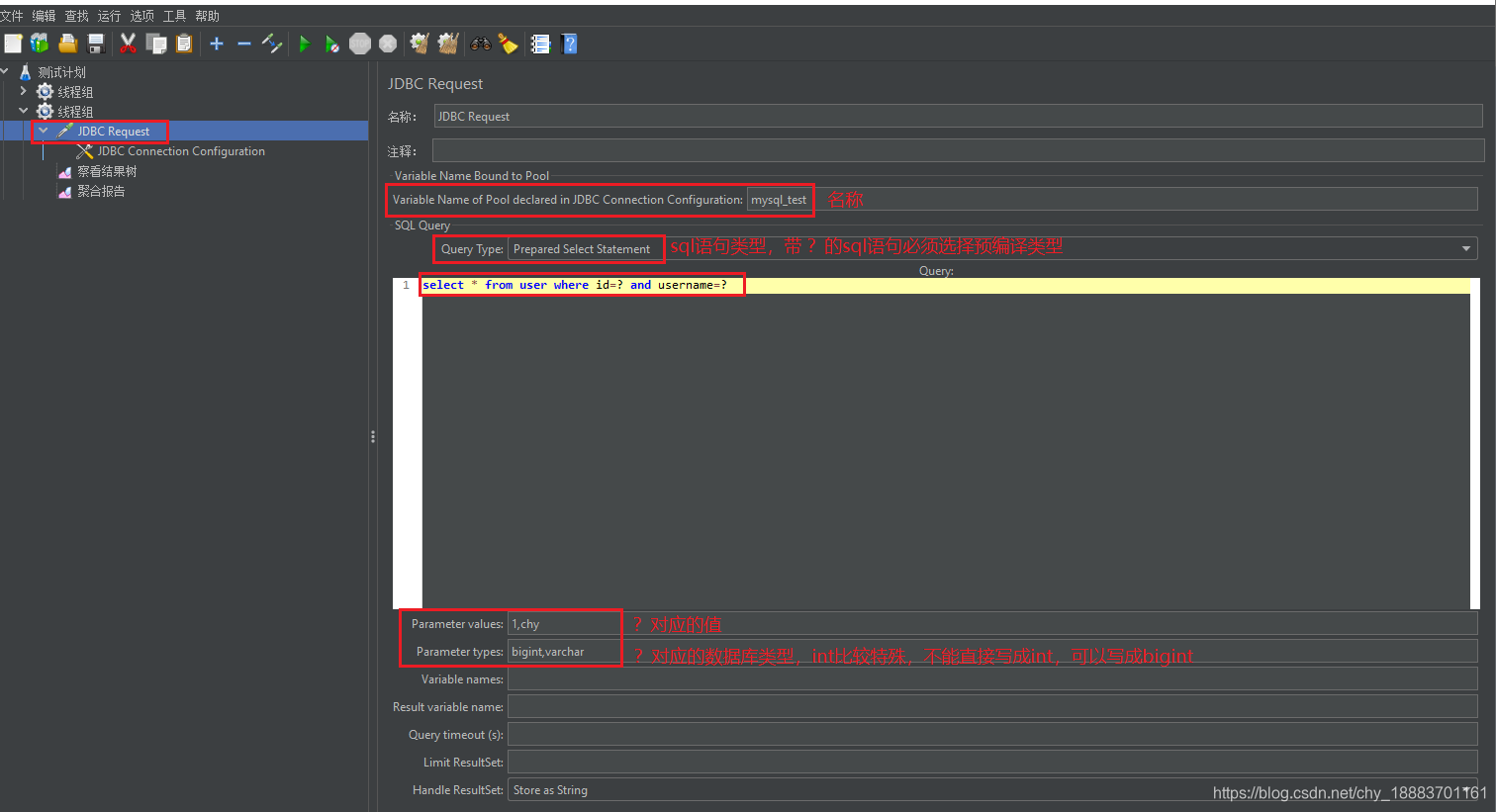The image size is (1496, 812).
Task: Click the 注释 comment field
Action: click(958, 150)
